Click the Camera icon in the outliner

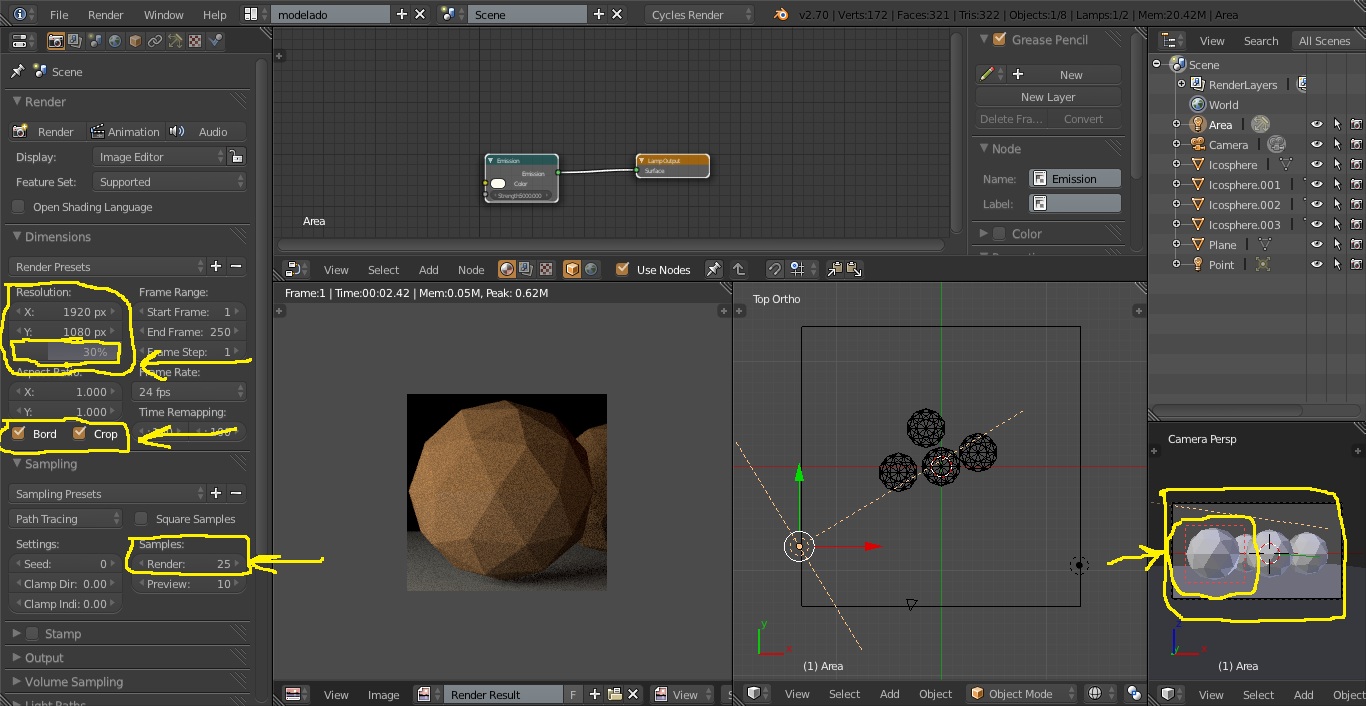pos(1198,145)
